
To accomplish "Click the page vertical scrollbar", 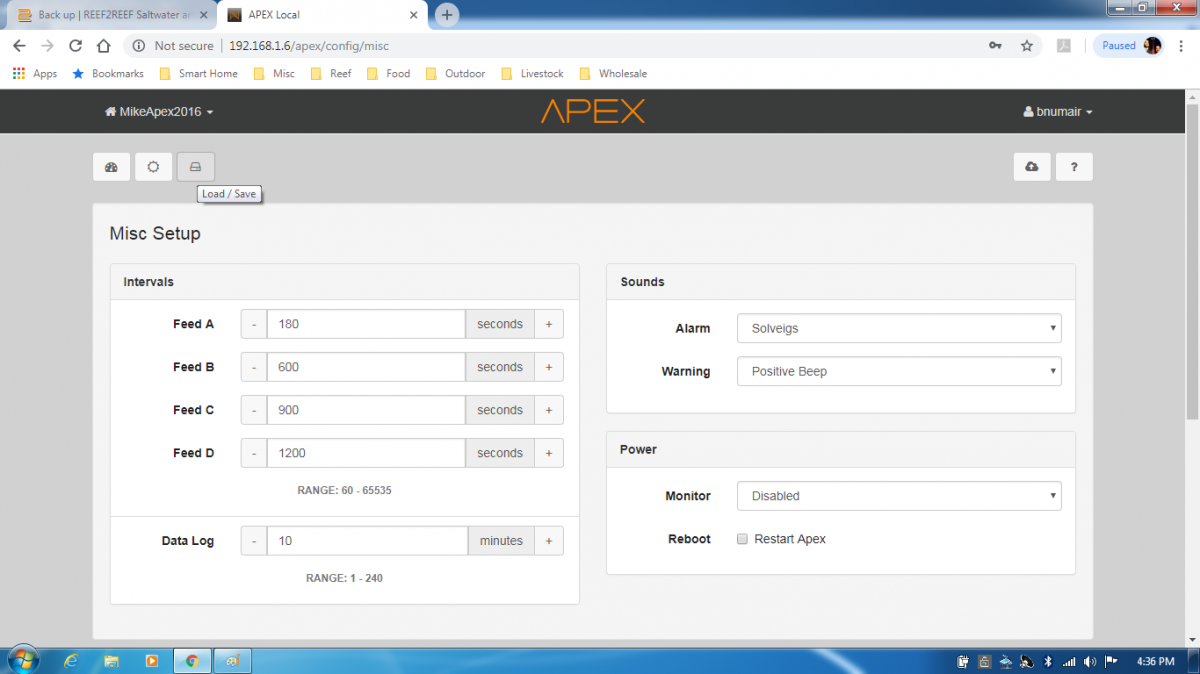I will tap(1192, 260).
